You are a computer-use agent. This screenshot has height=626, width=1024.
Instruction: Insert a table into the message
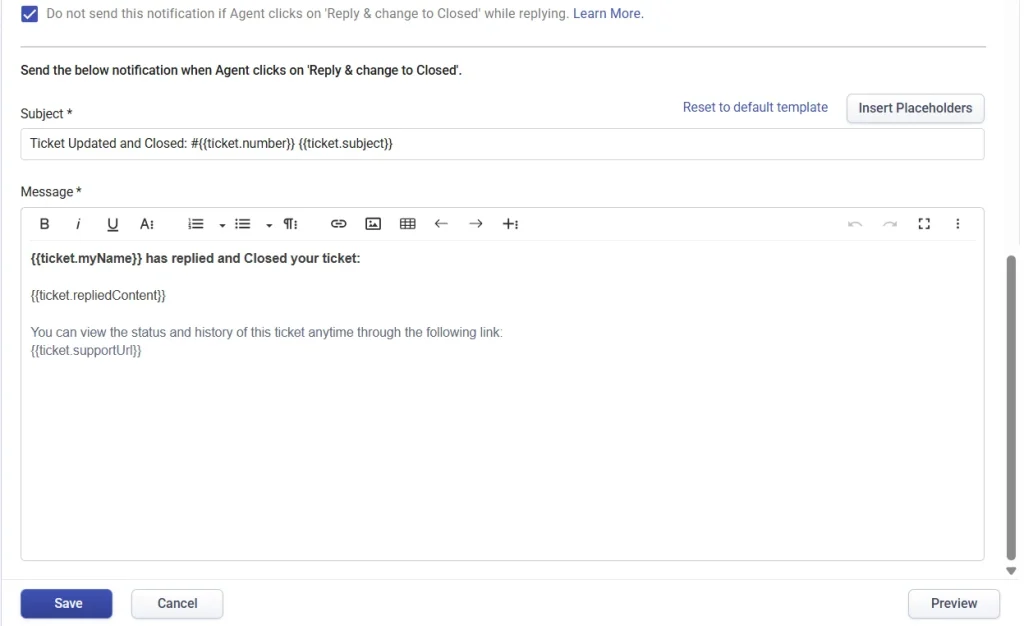tap(407, 223)
